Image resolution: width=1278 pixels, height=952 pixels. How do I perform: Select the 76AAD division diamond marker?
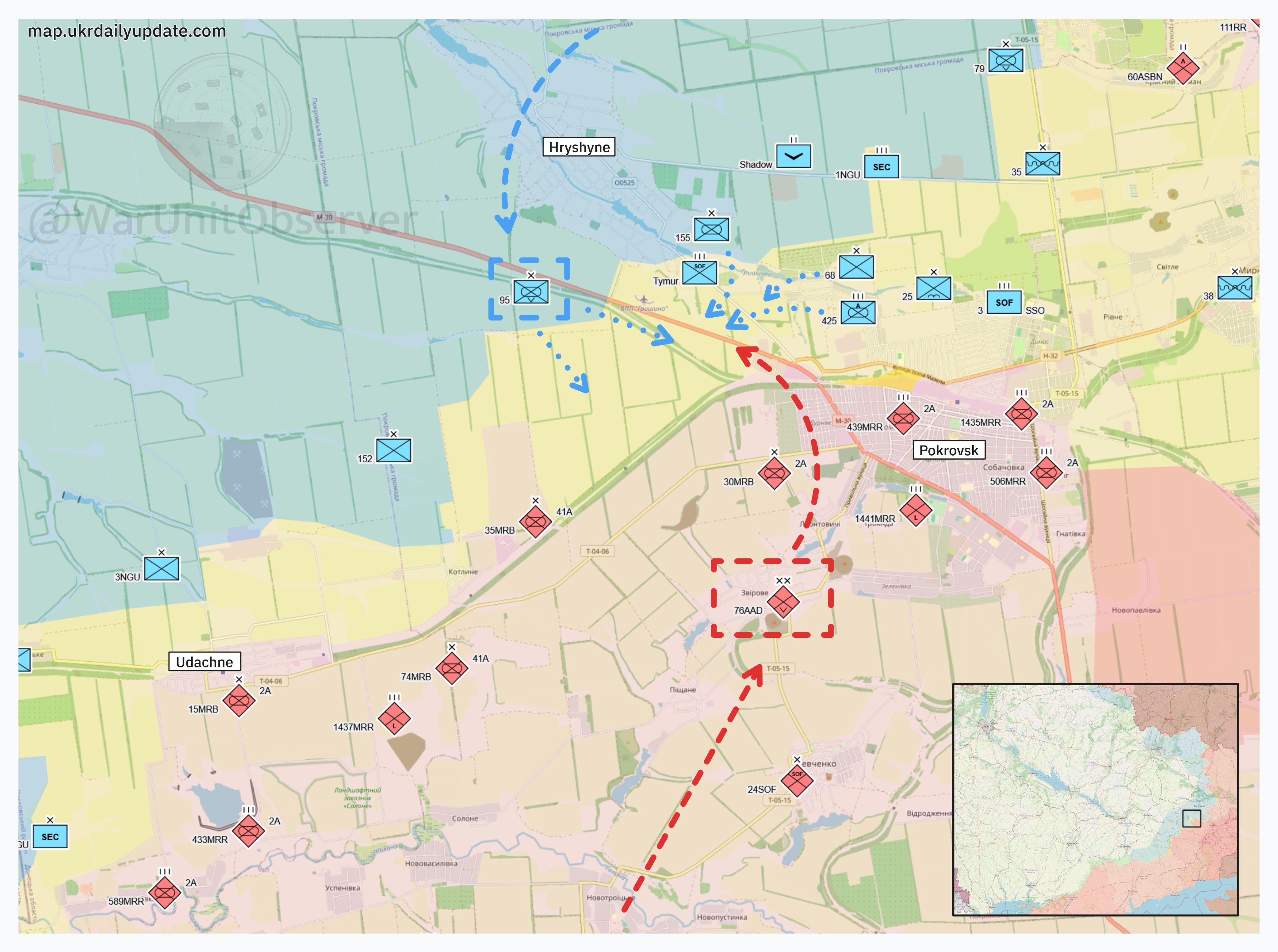[x=783, y=602]
